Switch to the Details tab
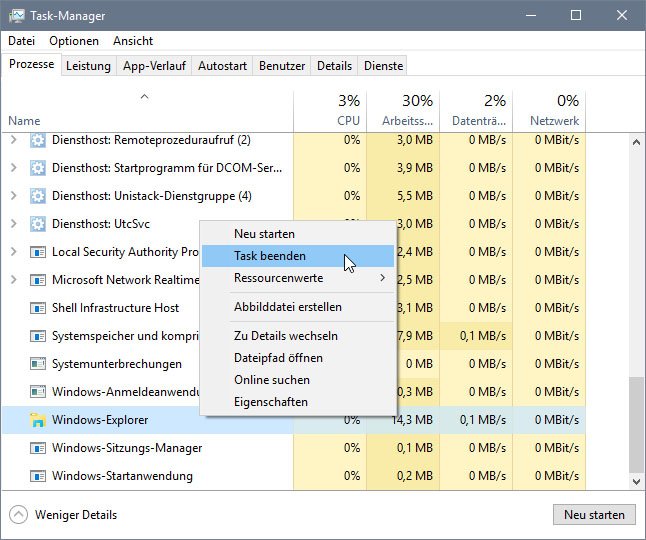Viewport: 646px width, 540px height. (x=334, y=66)
